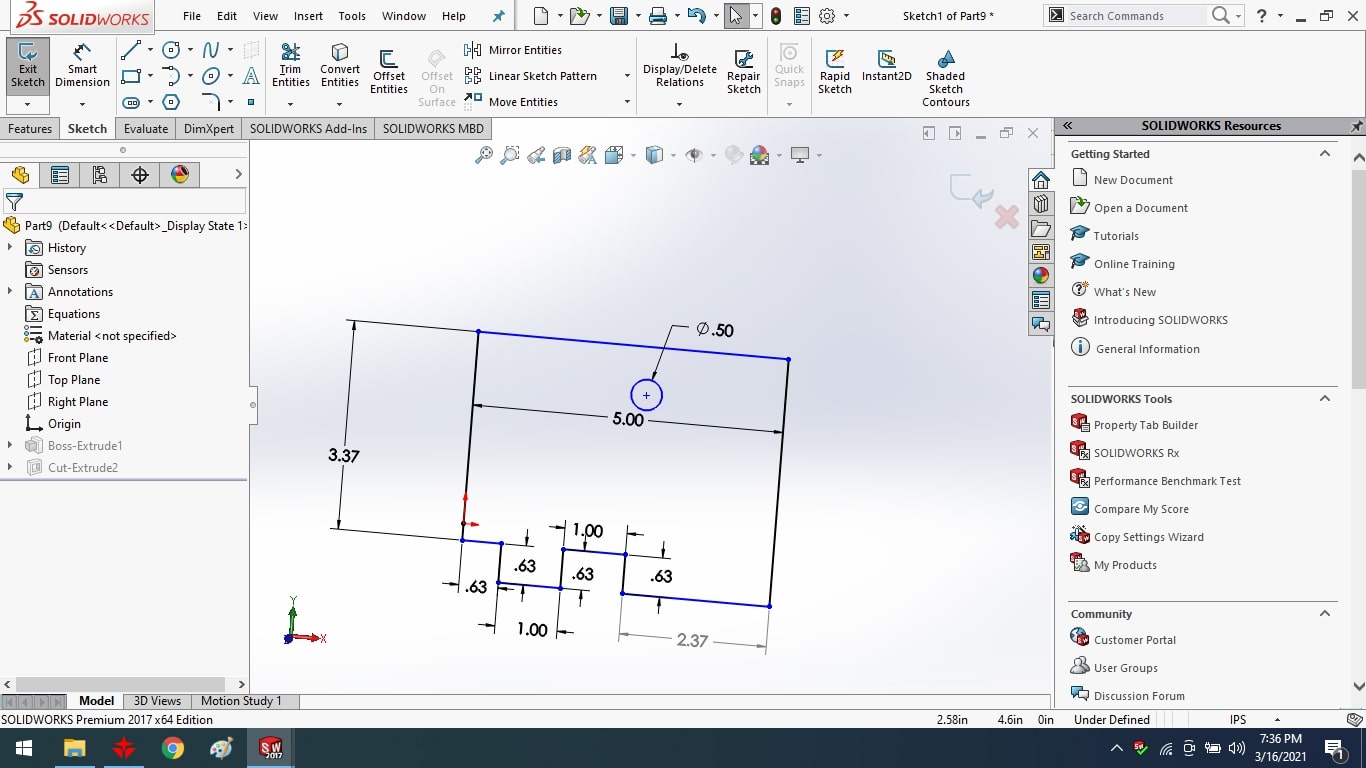Switch to the Evaluate tab
This screenshot has width=1366, height=768.
coord(146,129)
